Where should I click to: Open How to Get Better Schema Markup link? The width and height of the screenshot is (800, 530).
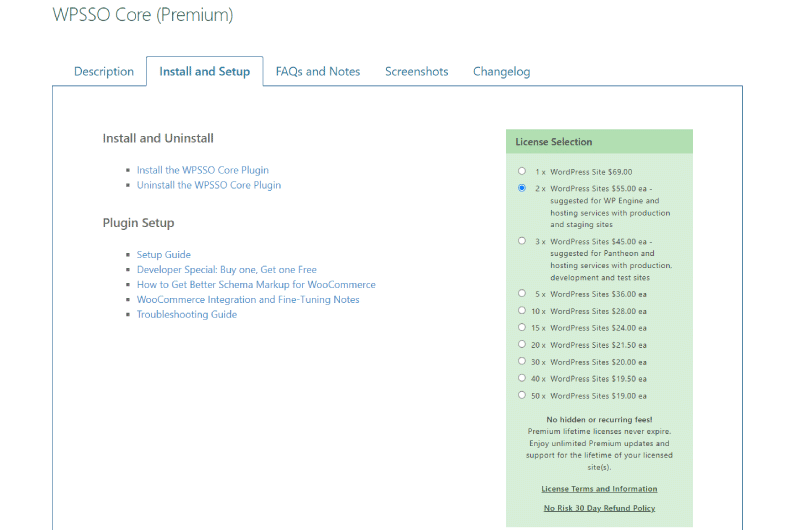tap(256, 285)
